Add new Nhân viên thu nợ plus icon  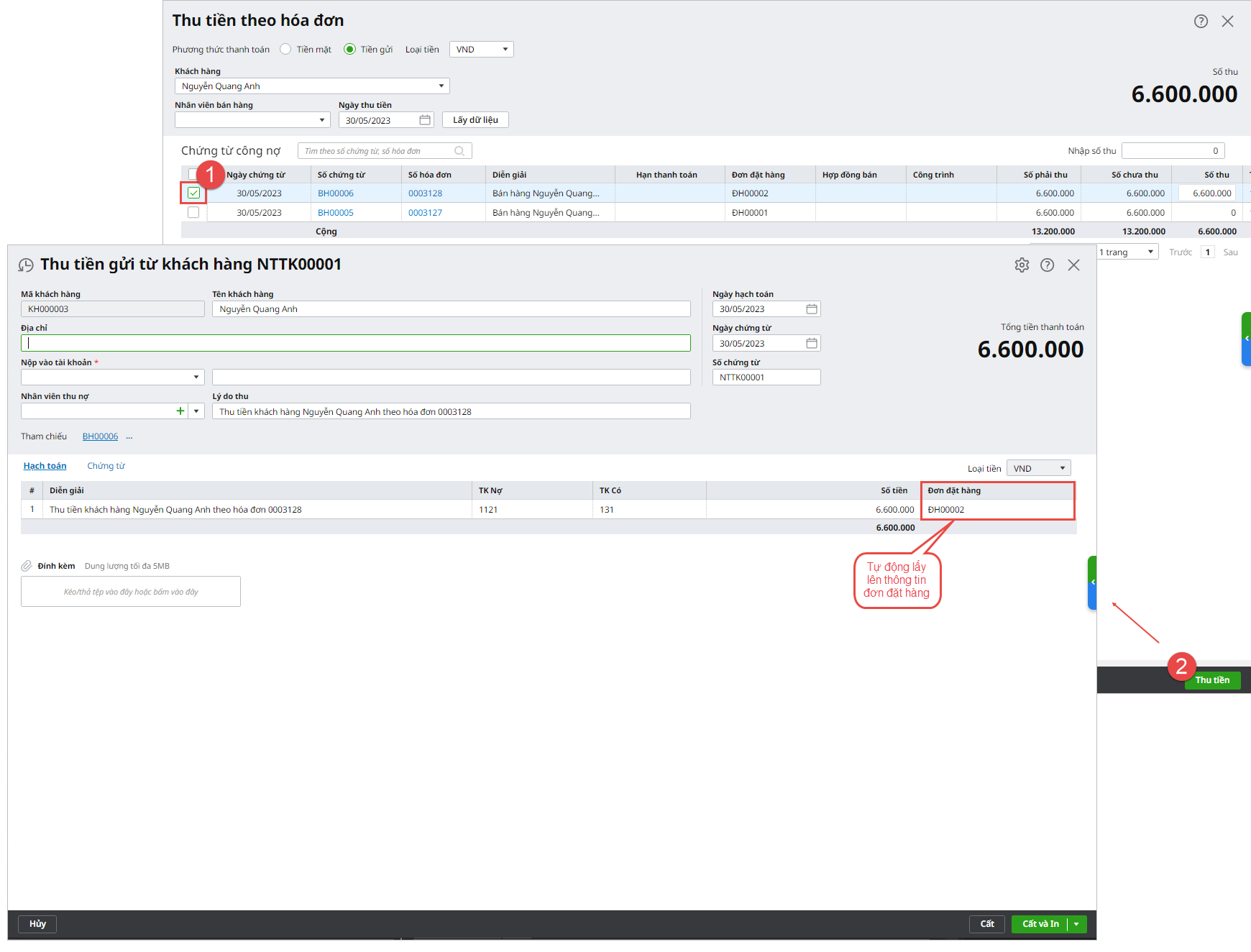click(180, 411)
